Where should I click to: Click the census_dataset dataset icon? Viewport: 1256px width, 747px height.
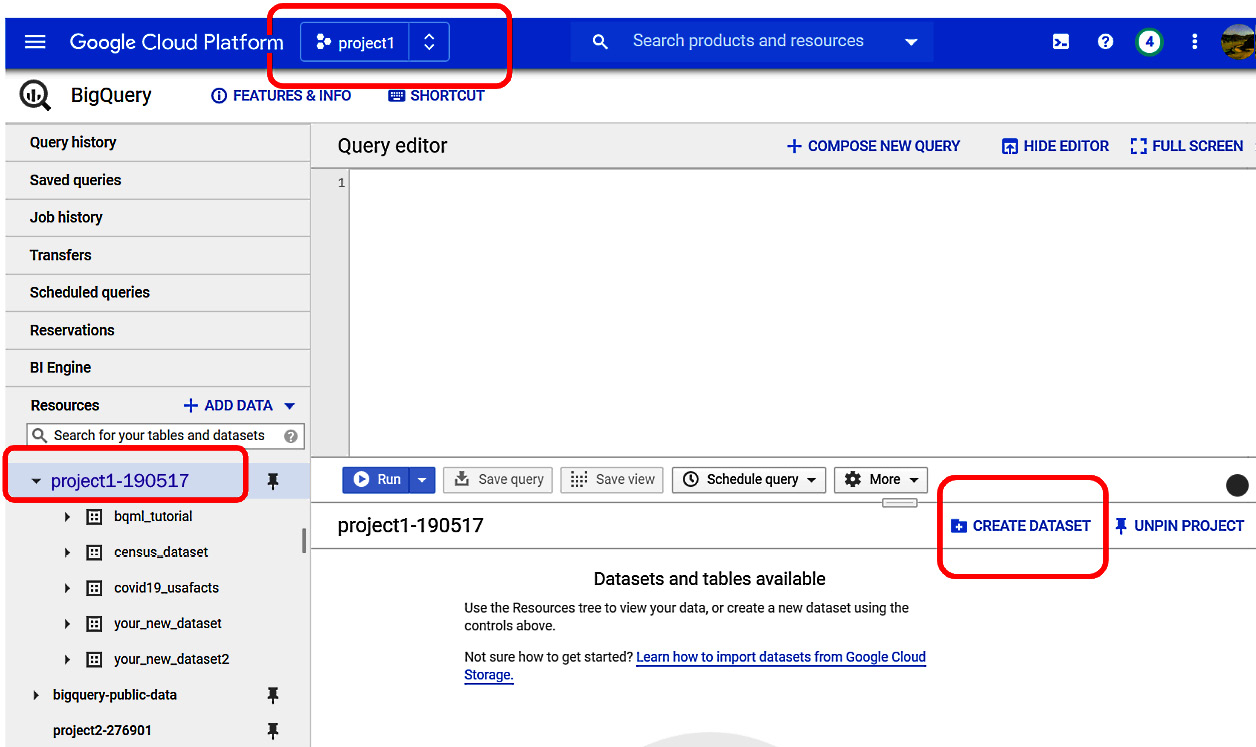[x=94, y=552]
